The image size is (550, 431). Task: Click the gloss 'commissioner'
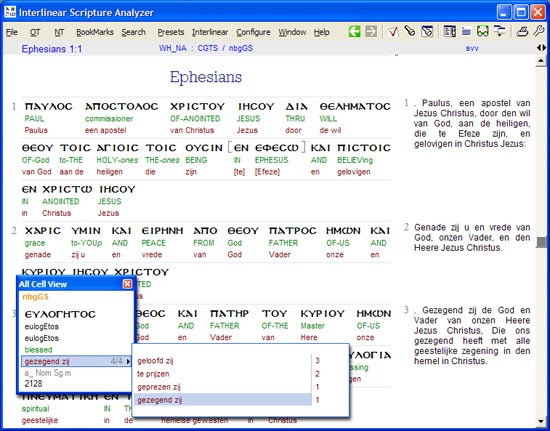[x=109, y=119]
